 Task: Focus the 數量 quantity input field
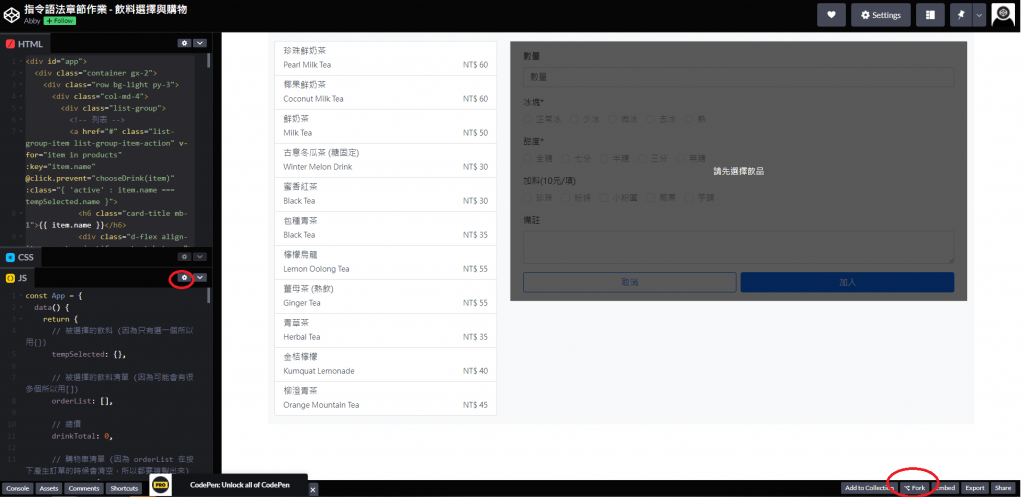point(739,76)
